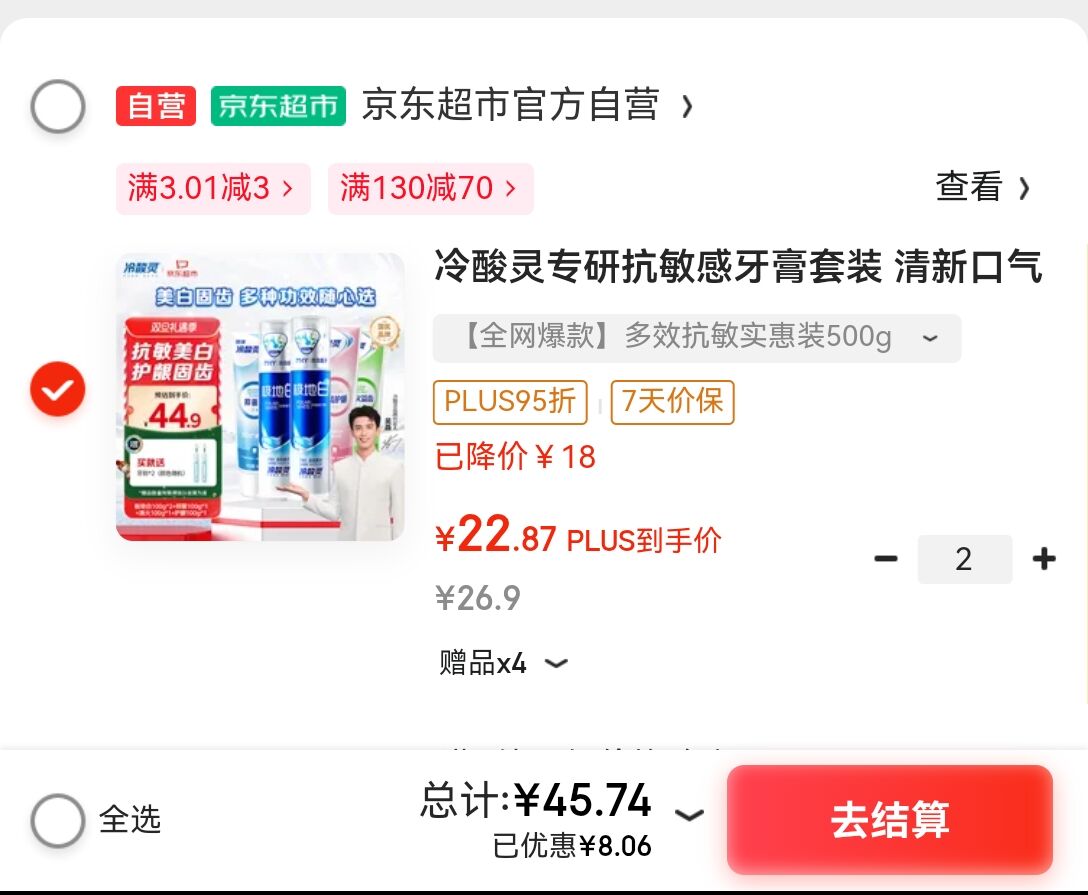Image resolution: width=1088 pixels, height=895 pixels.
Task: Click the red 自营 badge
Action: click(x=155, y=106)
